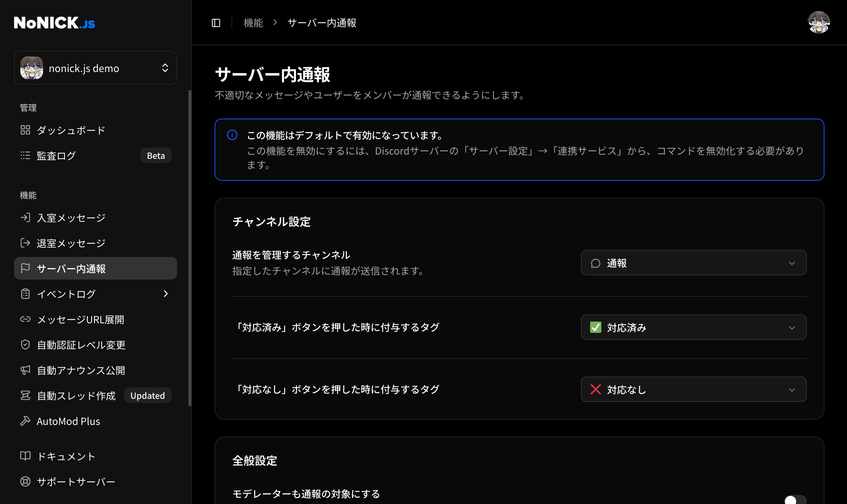Click the join message arrow icon
This screenshot has height=504, width=847.
point(26,218)
